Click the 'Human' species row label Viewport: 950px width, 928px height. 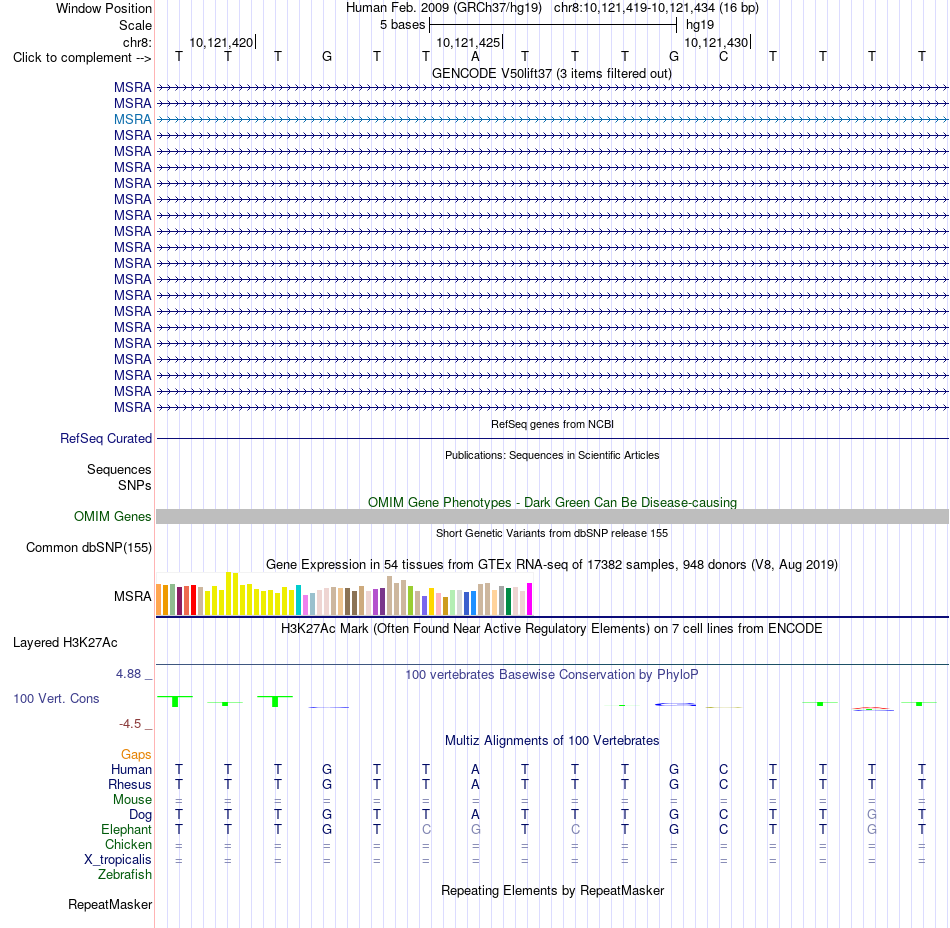click(x=131, y=769)
